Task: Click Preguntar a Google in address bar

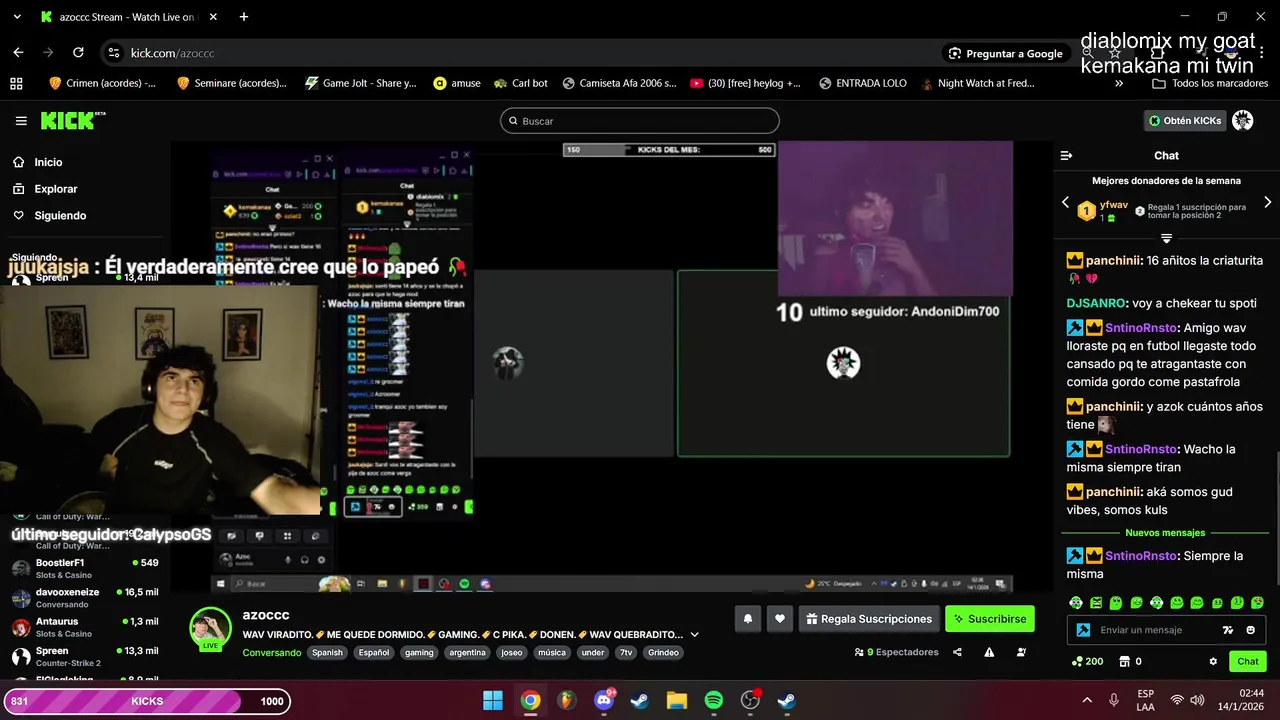Action: pos(1006,53)
